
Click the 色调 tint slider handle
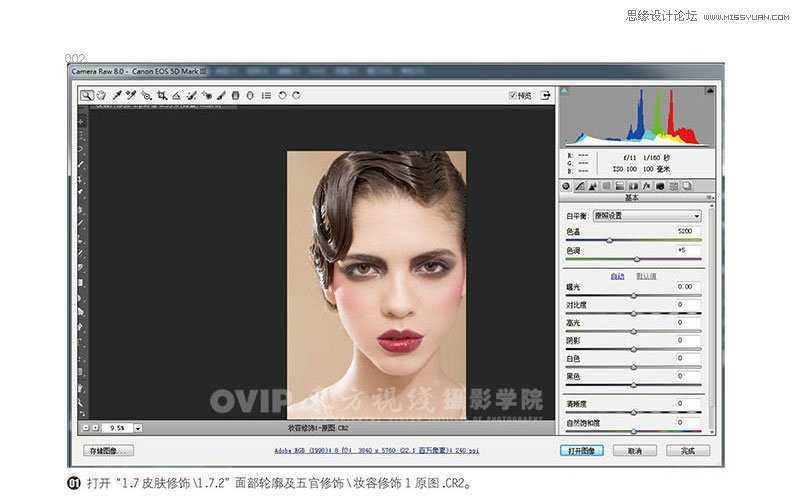637,259
